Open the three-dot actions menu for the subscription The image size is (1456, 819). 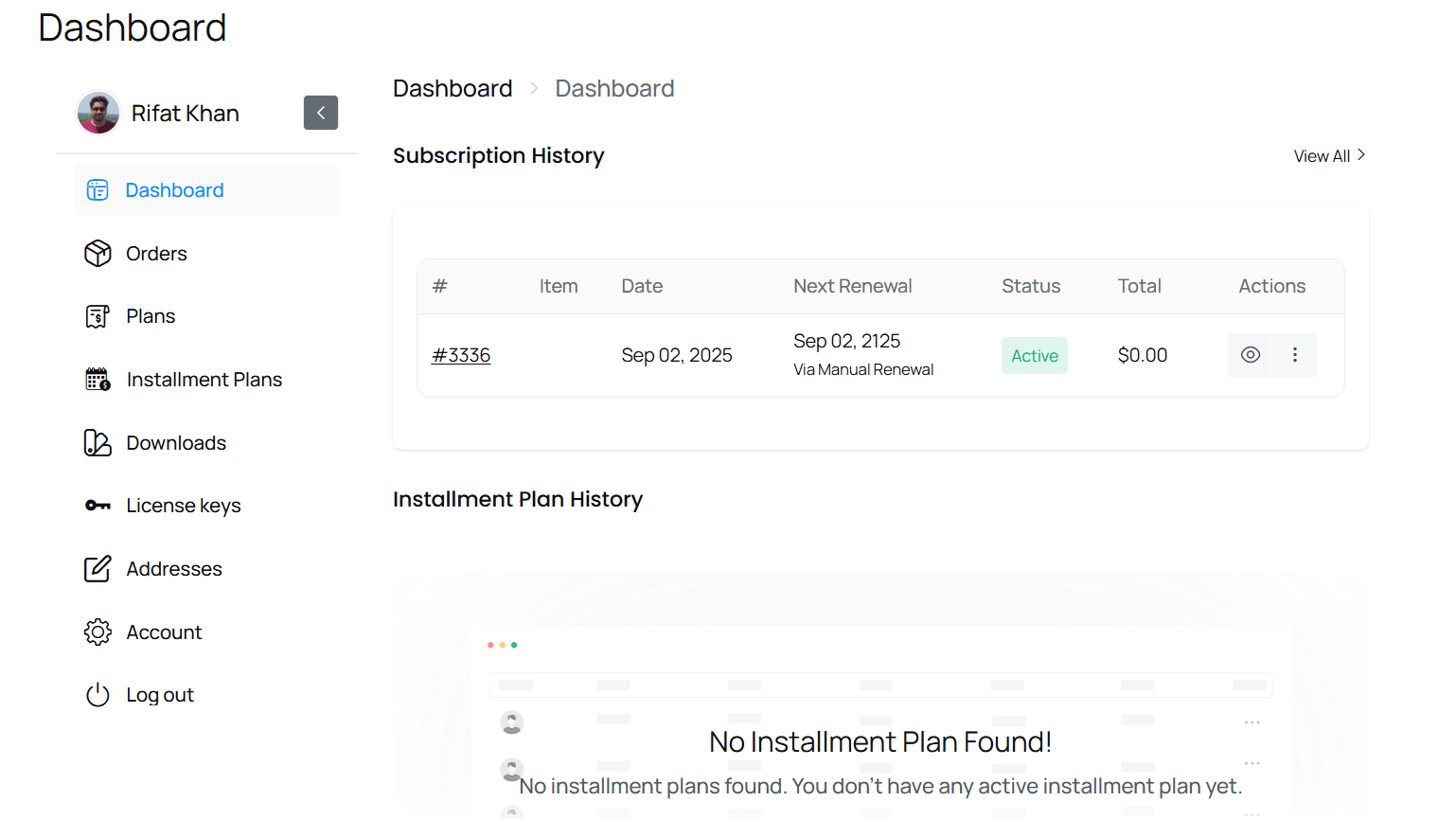[x=1294, y=355]
